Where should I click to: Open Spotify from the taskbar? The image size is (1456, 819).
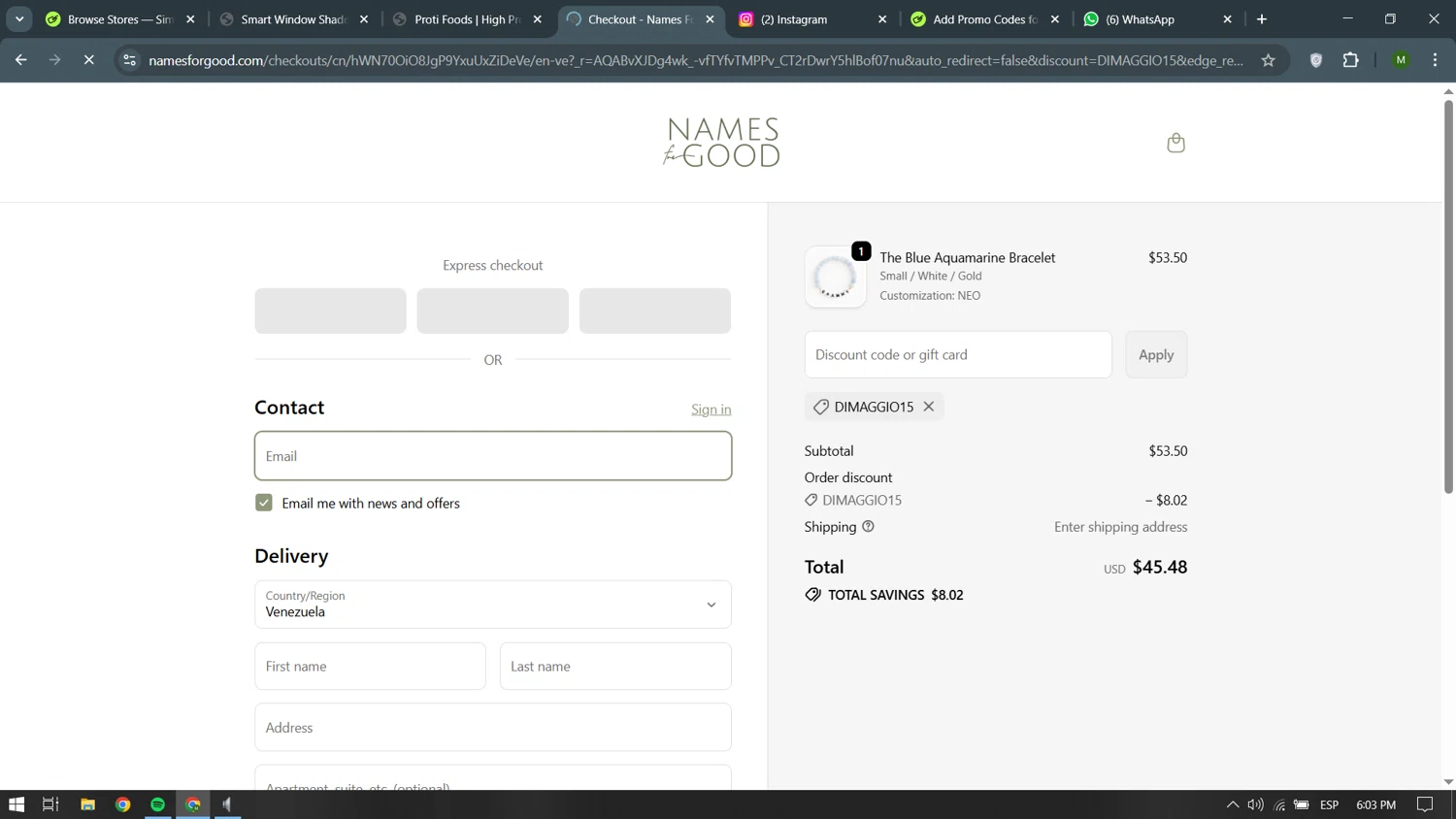pyautogui.click(x=157, y=804)
